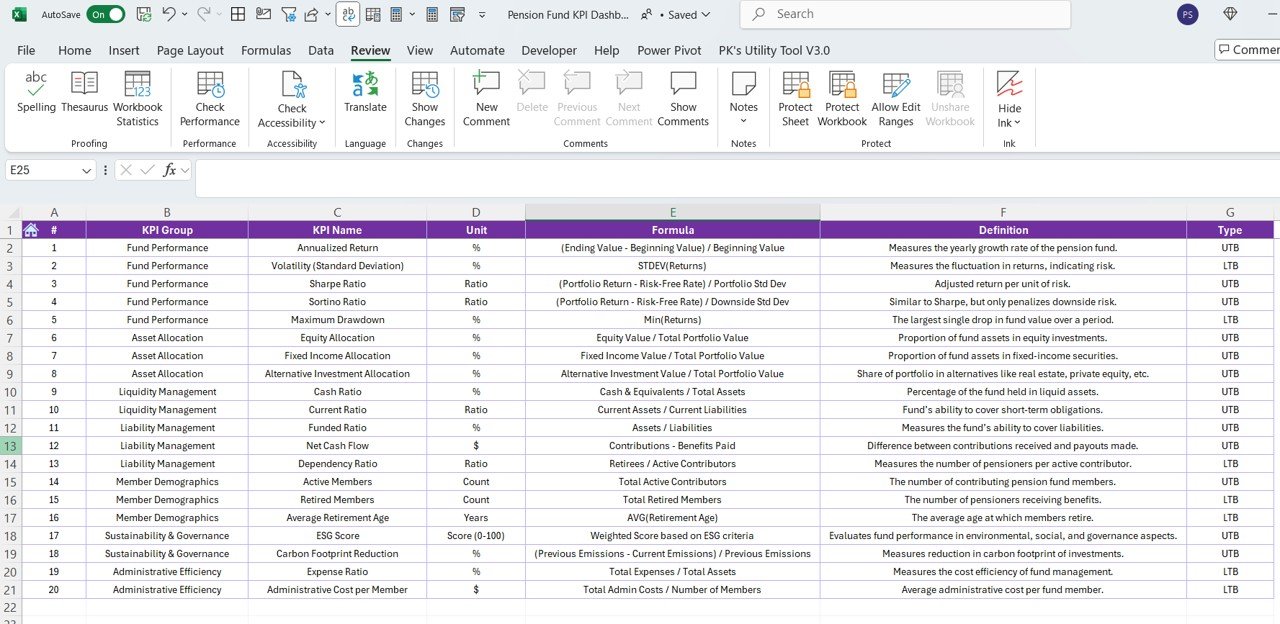1280x624 pixels.
Task: Open the Undo history dropdown arrow
Action: point(185,15)
